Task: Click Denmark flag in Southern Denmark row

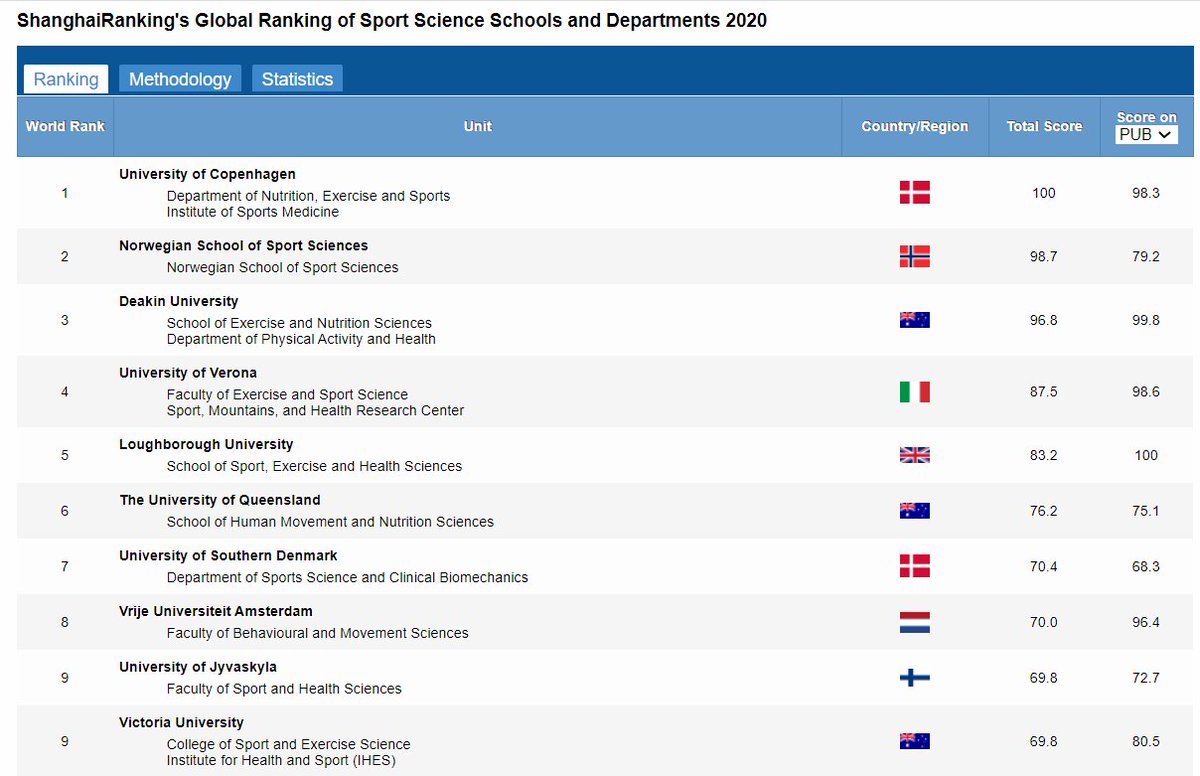Action: (x=914, y=566)
